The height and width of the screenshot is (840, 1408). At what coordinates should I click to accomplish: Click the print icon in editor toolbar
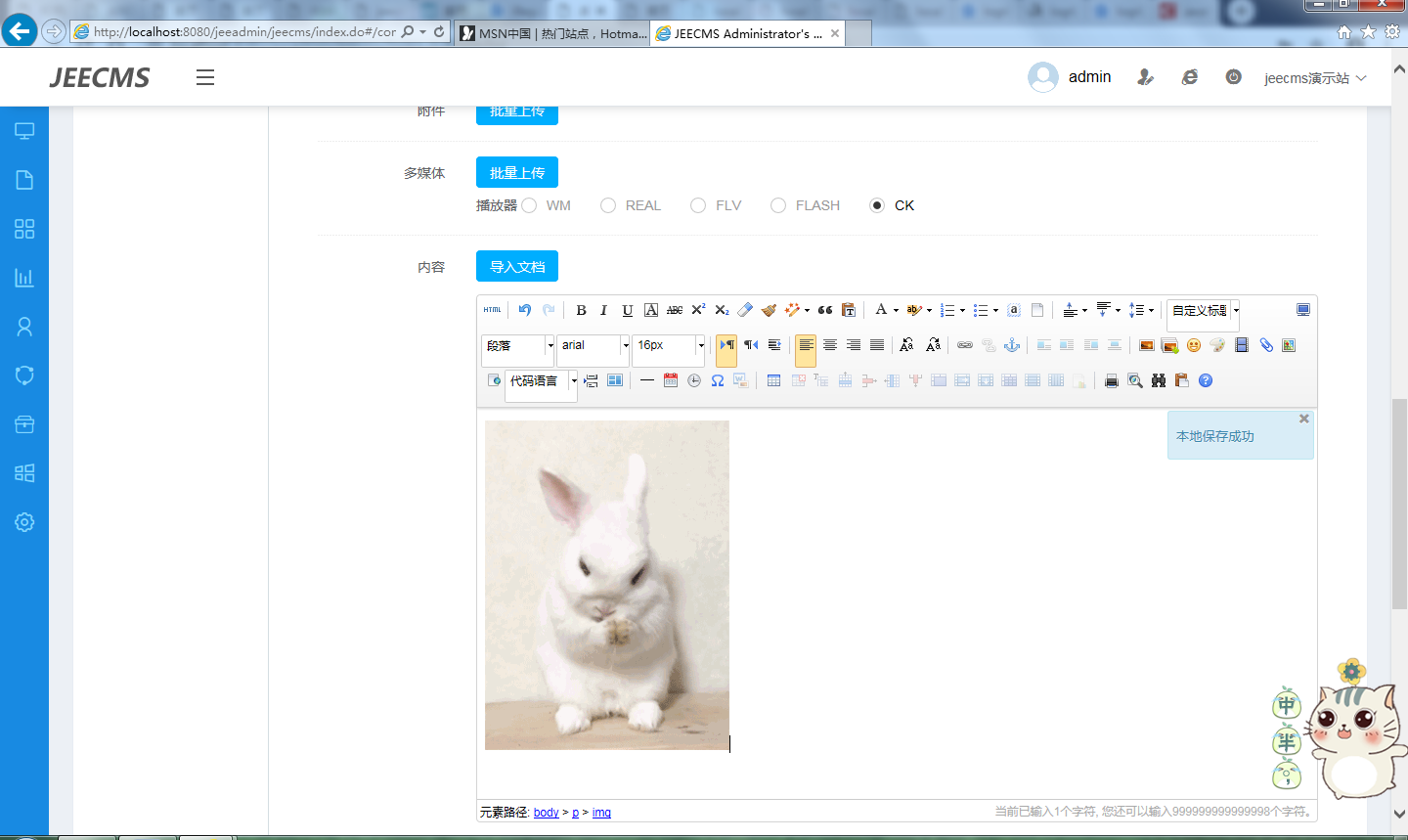[x=1112, y=380]
